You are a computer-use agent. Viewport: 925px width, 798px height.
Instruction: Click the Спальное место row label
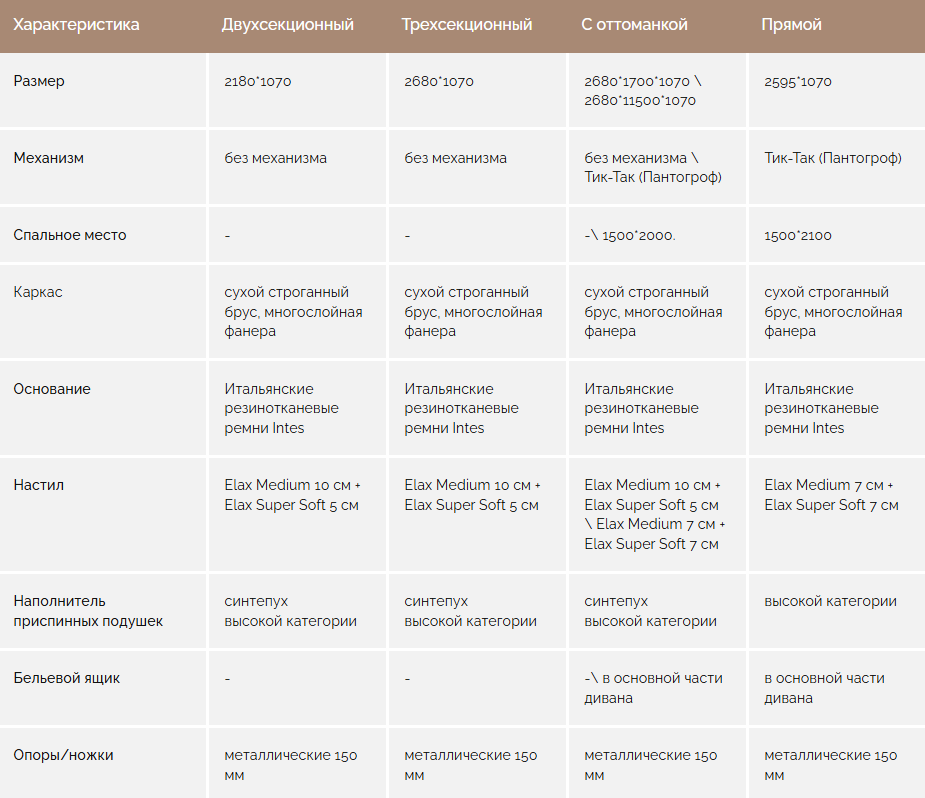[70, 235]
